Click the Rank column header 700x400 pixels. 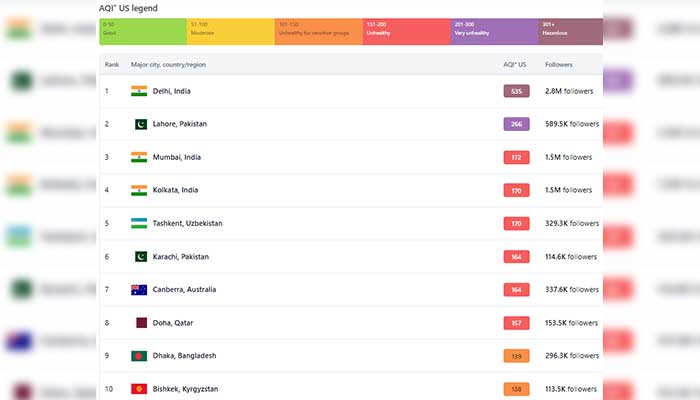(x=112, y=65)
